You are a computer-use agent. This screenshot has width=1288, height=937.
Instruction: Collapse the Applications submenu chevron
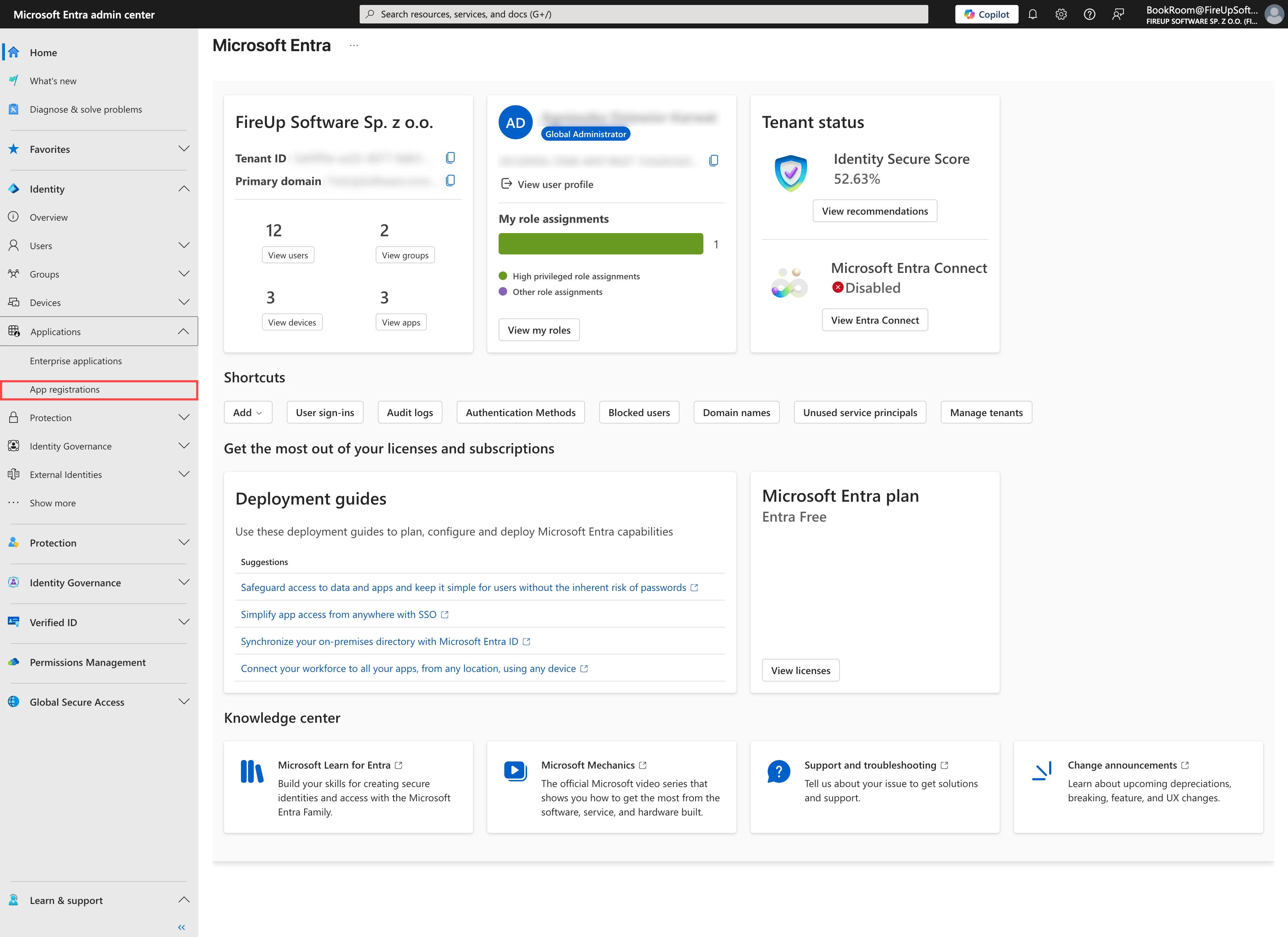pos(183,332)
